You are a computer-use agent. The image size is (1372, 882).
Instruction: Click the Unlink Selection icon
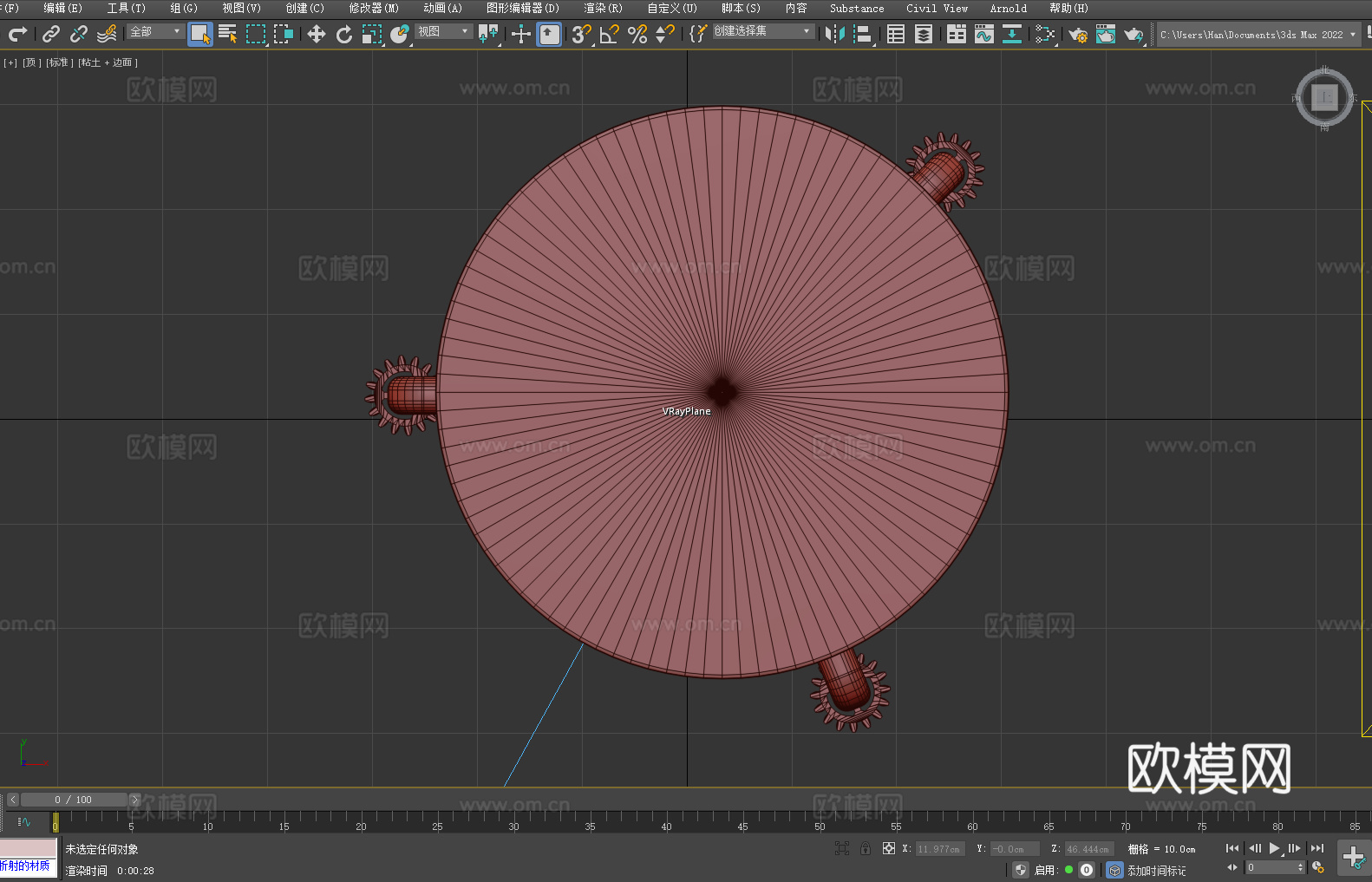coord(79,34)
